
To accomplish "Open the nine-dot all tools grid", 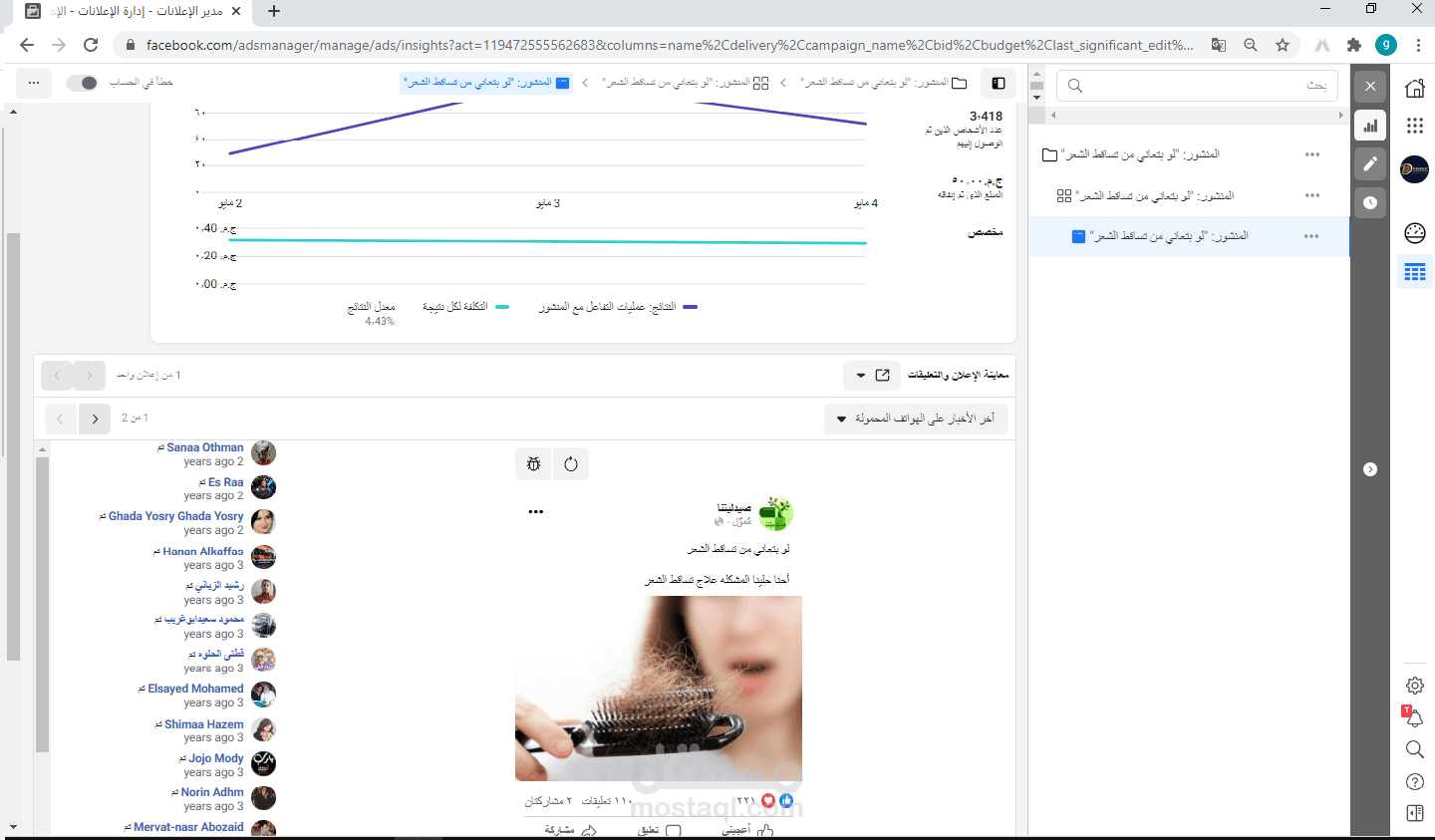I will click(x=1415, y=126).
